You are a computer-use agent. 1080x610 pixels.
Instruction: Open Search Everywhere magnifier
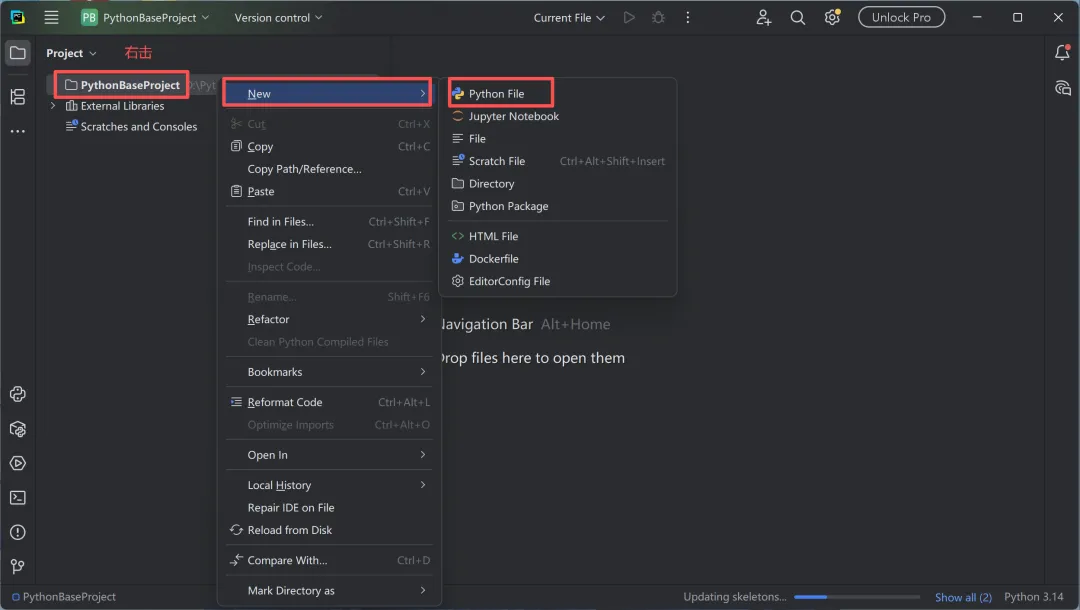click(x=798, y=18)
